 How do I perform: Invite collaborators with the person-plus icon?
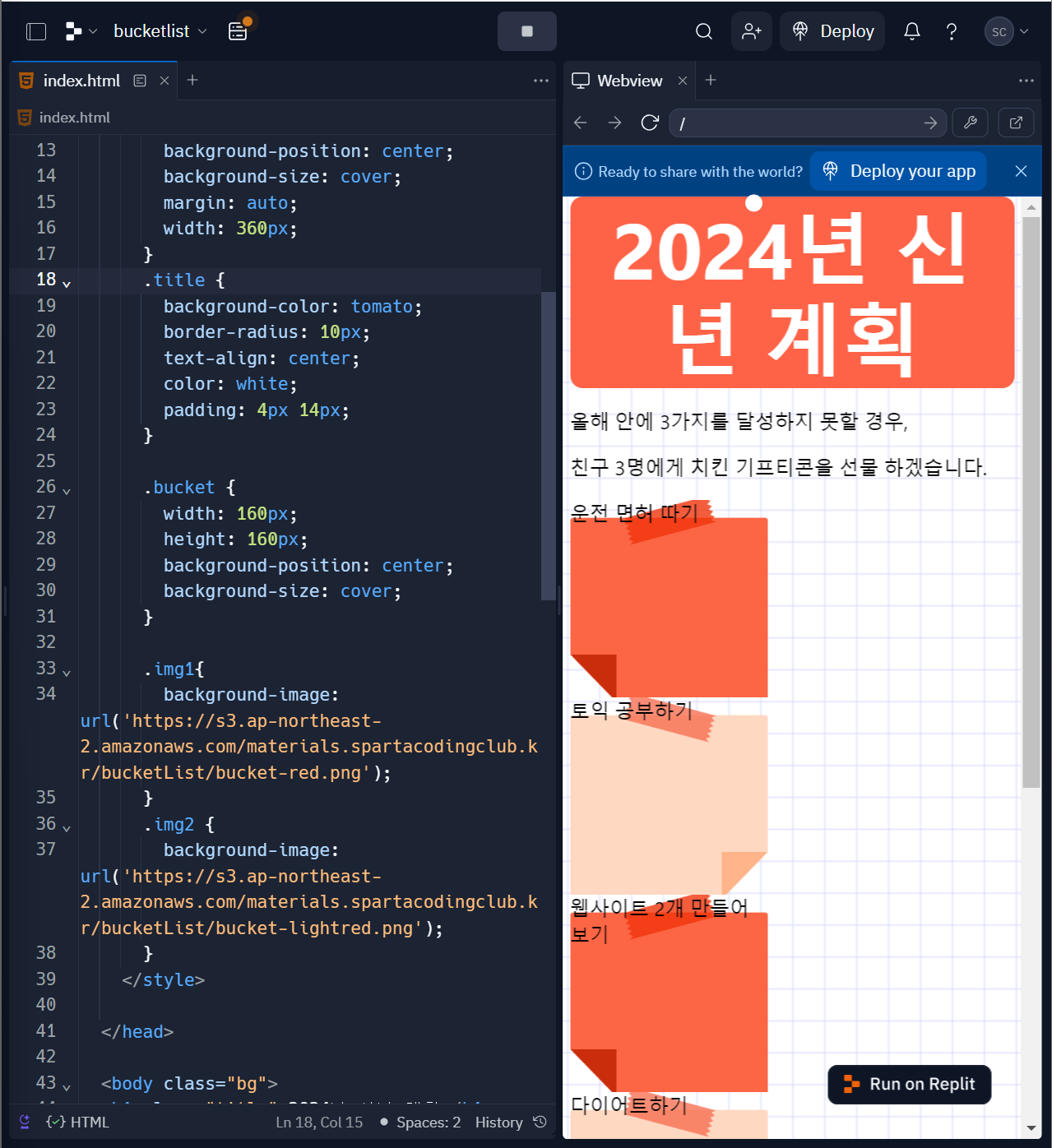coord(752,31)
